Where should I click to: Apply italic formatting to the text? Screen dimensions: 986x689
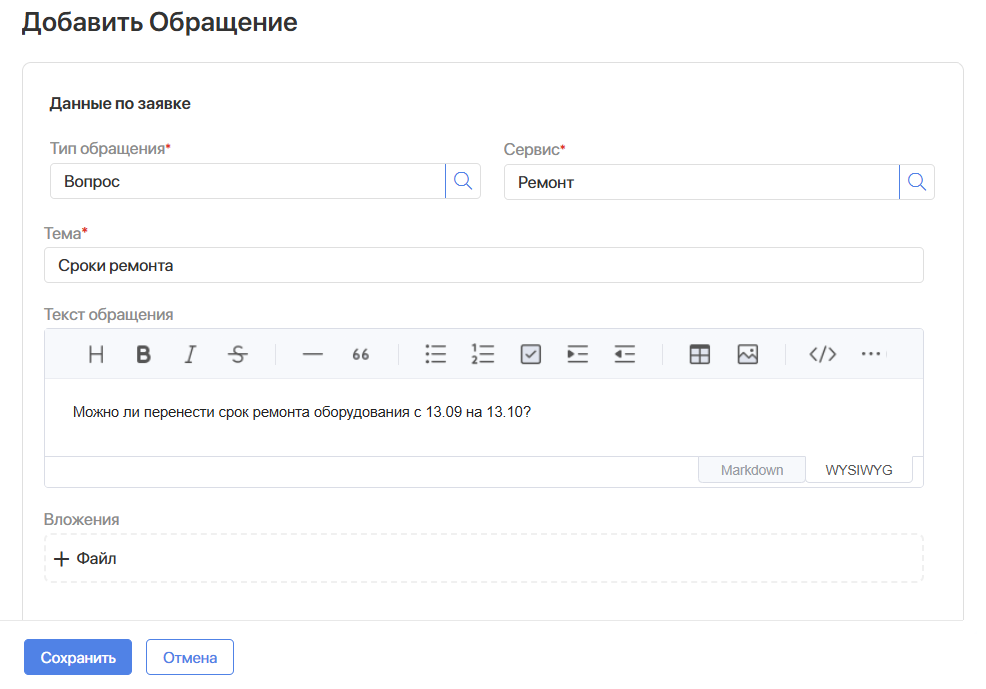[x=190, y=354]
